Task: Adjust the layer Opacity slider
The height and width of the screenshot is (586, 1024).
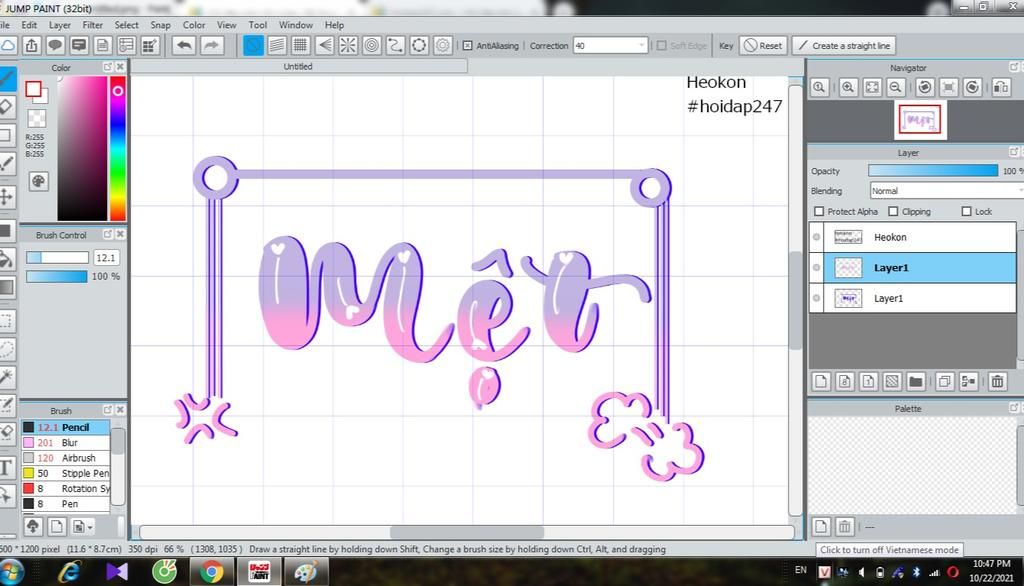Action: point(933,171)
